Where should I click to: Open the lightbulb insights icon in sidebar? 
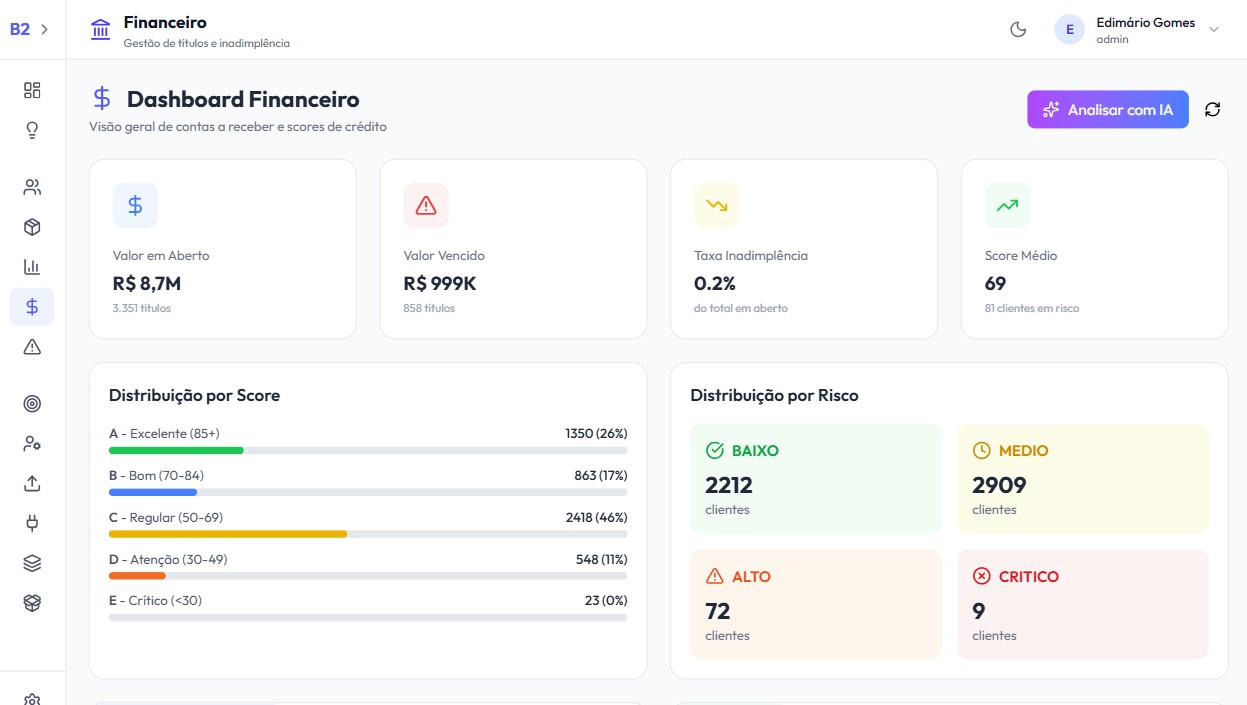click(x=32, y=130)
